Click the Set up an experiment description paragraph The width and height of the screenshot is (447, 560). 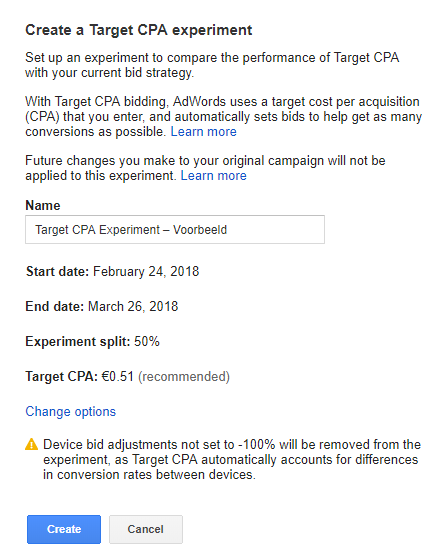click(212, 65)
